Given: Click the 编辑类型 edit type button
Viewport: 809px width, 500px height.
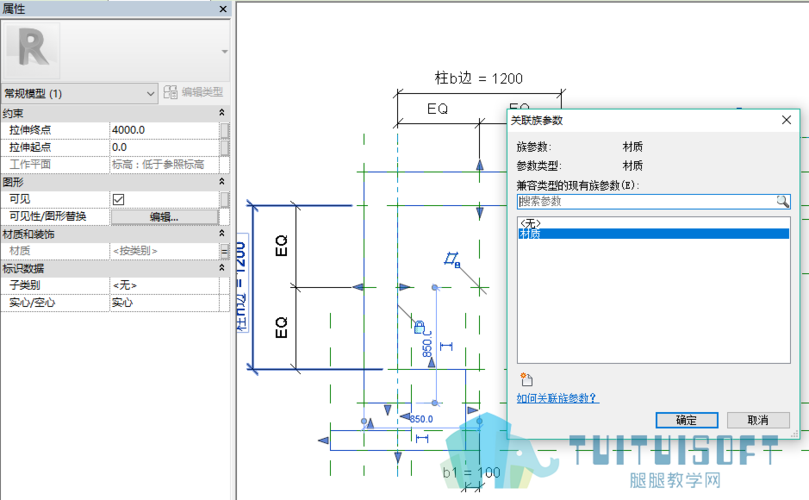Looking at the screenshot, I should 193,92.
